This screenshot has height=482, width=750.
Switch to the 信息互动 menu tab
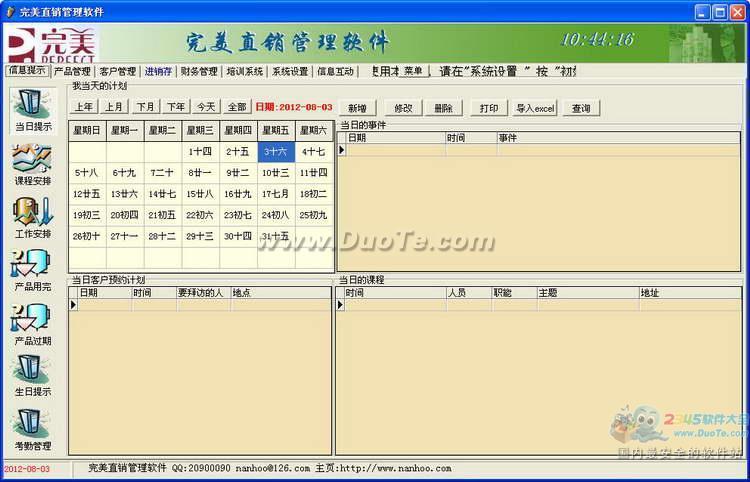pyautogui.click(x=335, y=72)
